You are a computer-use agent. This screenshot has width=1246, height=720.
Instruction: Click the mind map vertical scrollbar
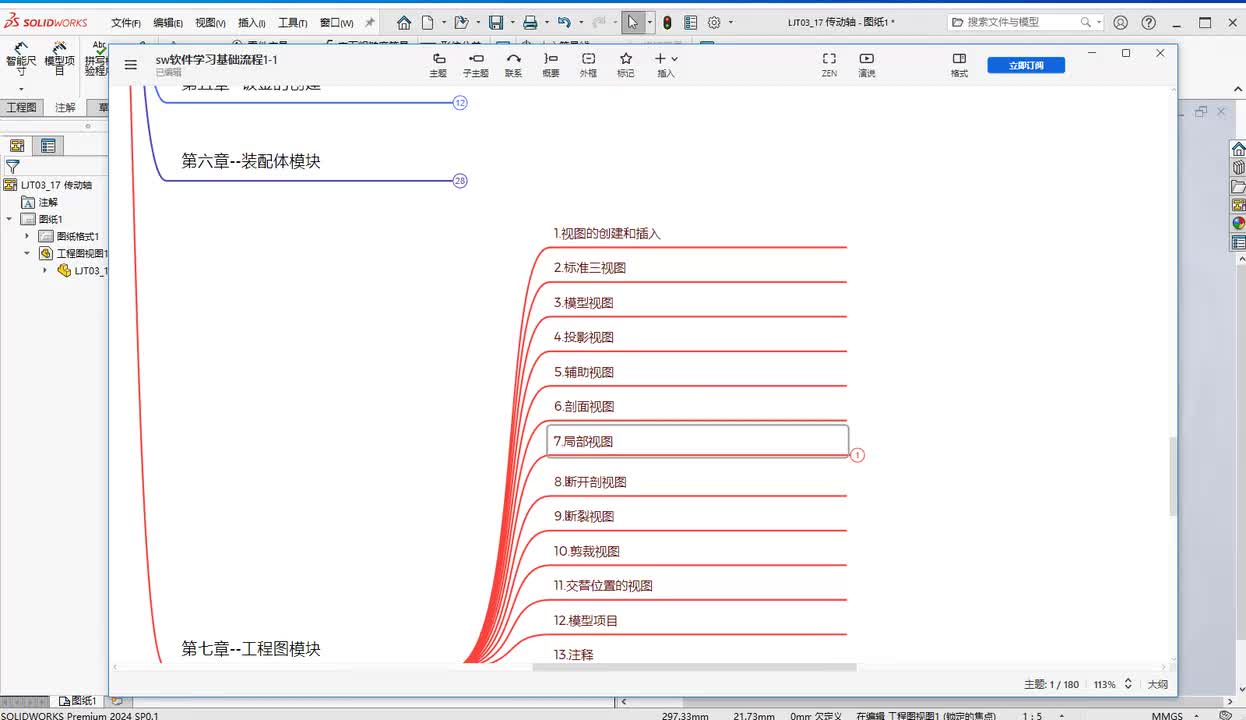pyautogui.click(x=1173, y=476)
